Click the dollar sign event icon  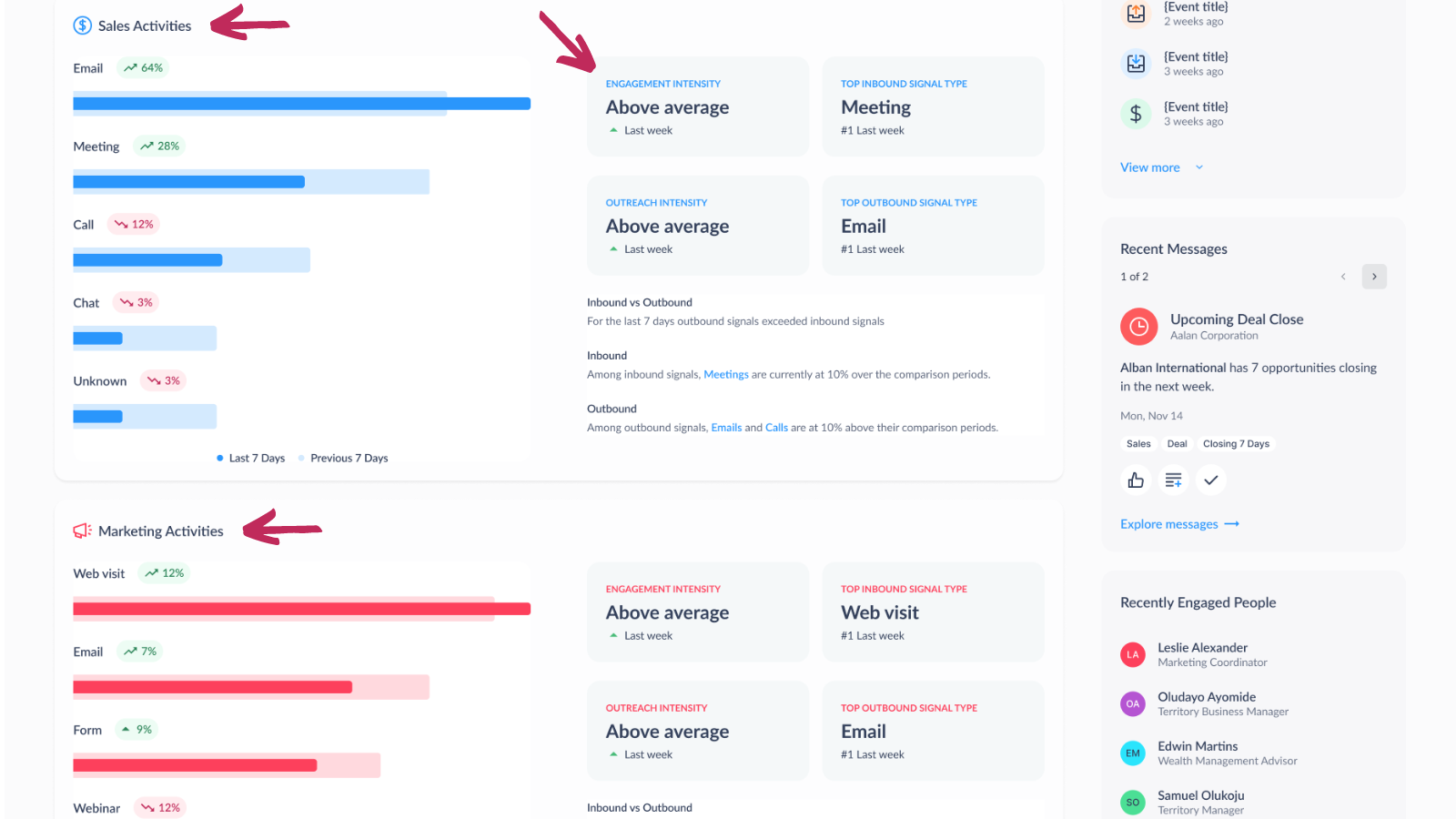coord(1136,114)
